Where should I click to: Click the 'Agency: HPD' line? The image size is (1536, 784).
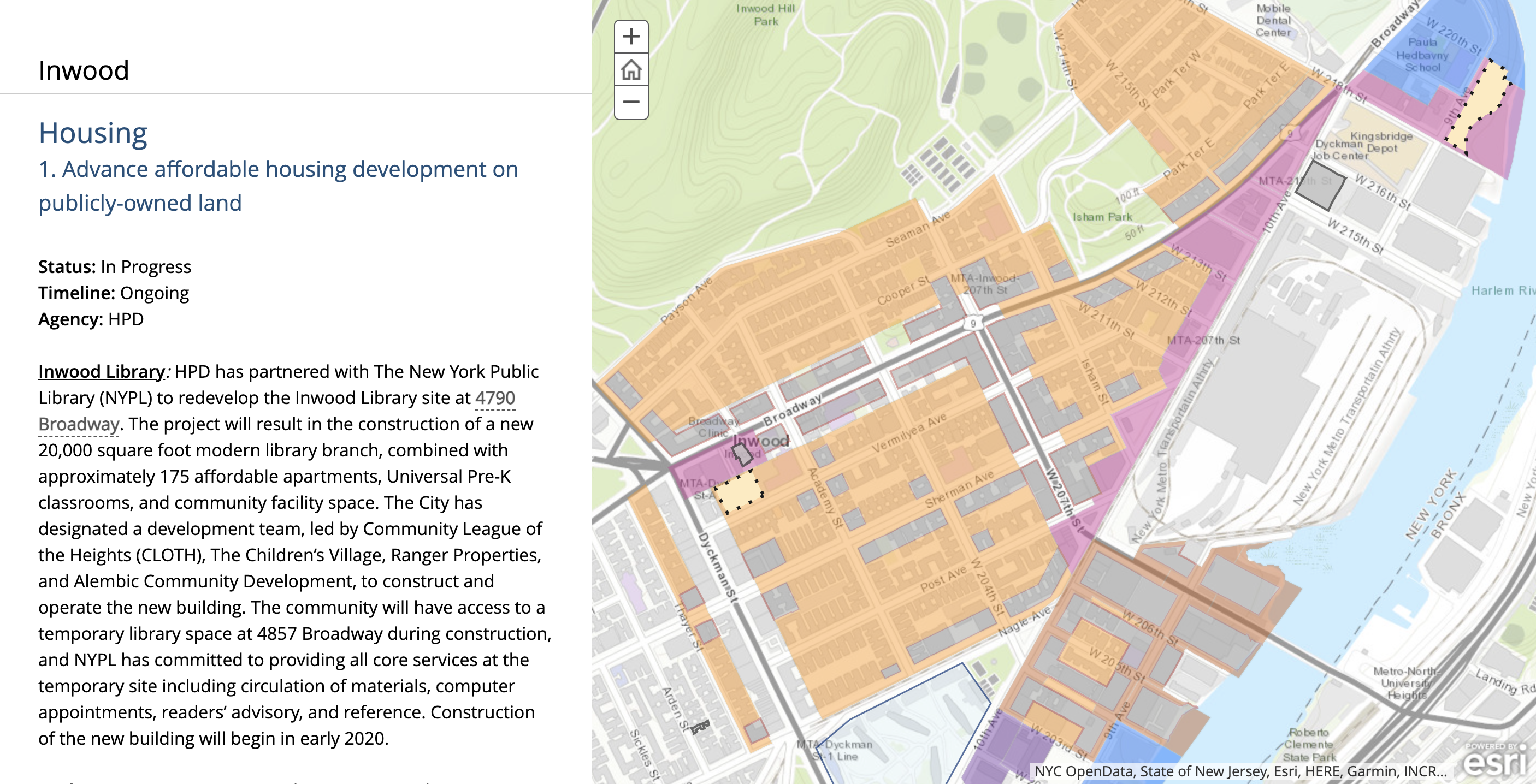(91, 319)
